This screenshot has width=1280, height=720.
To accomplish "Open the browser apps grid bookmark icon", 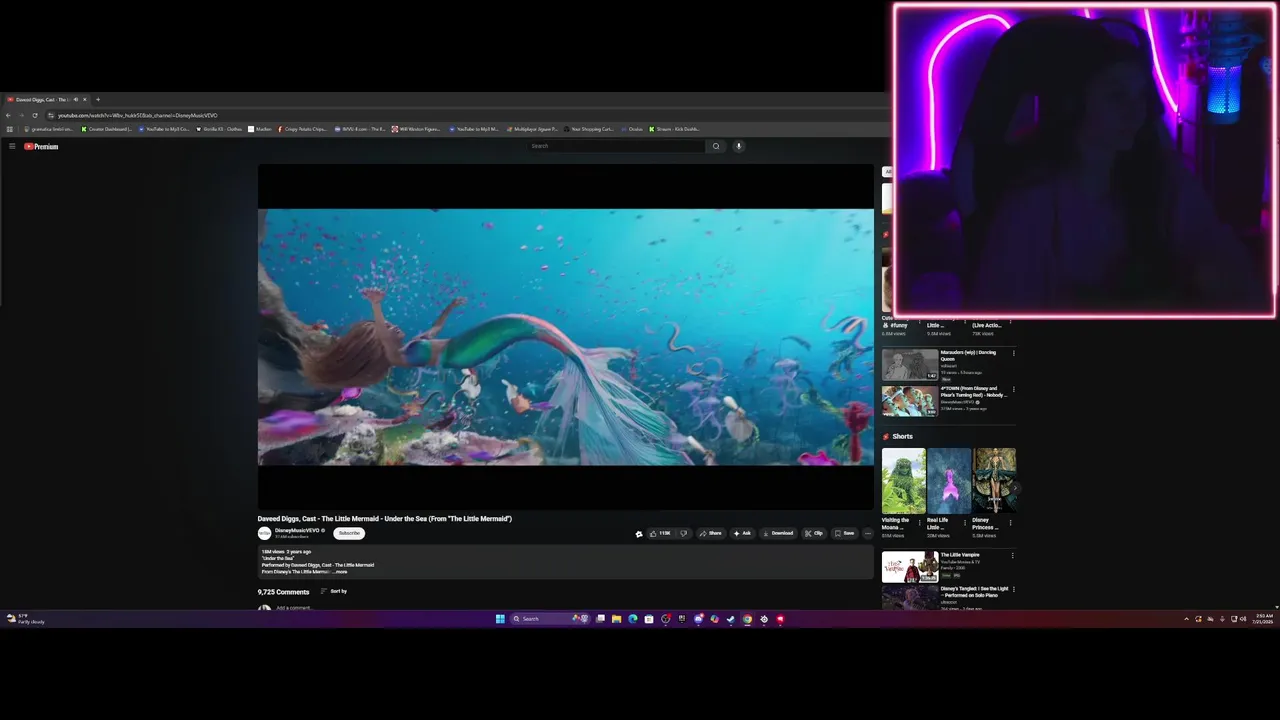I will tap(10, 129).
